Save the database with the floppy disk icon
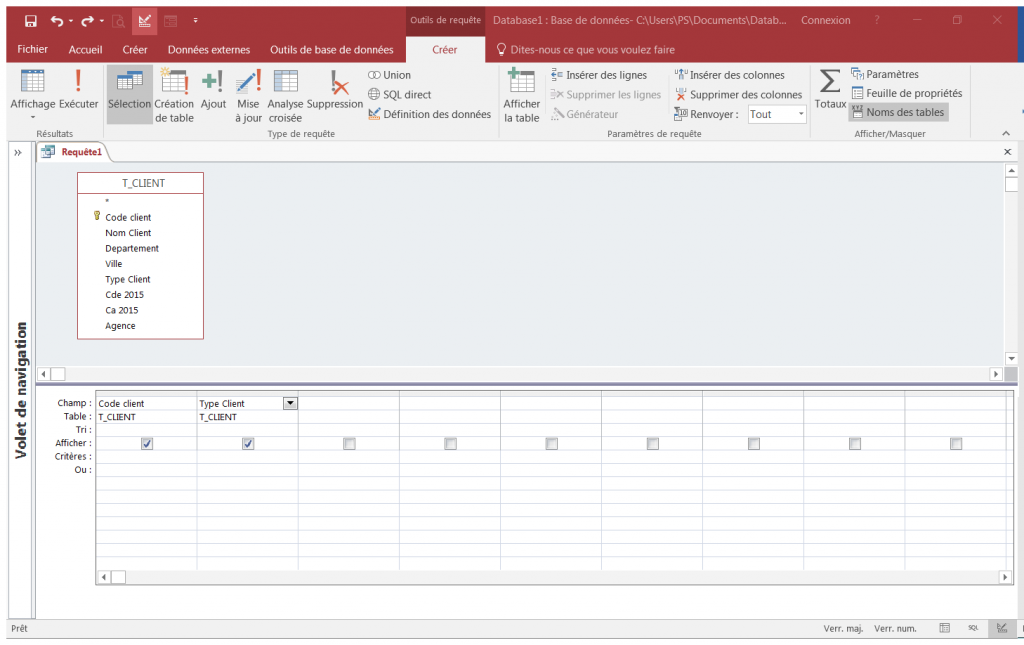1024x645 pixels. [31, 21]
